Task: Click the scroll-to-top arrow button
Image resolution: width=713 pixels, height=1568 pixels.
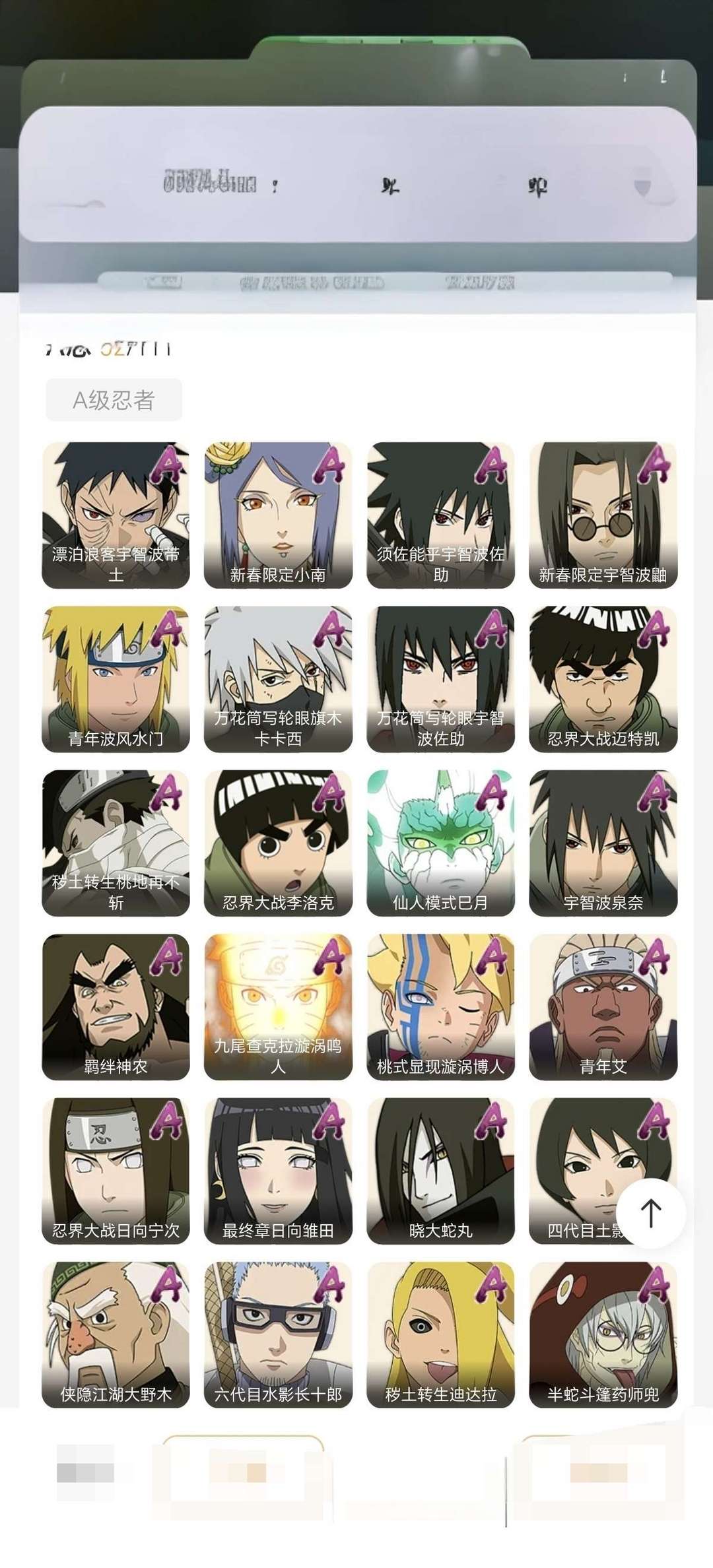Action: click(x=651, y=1213)
